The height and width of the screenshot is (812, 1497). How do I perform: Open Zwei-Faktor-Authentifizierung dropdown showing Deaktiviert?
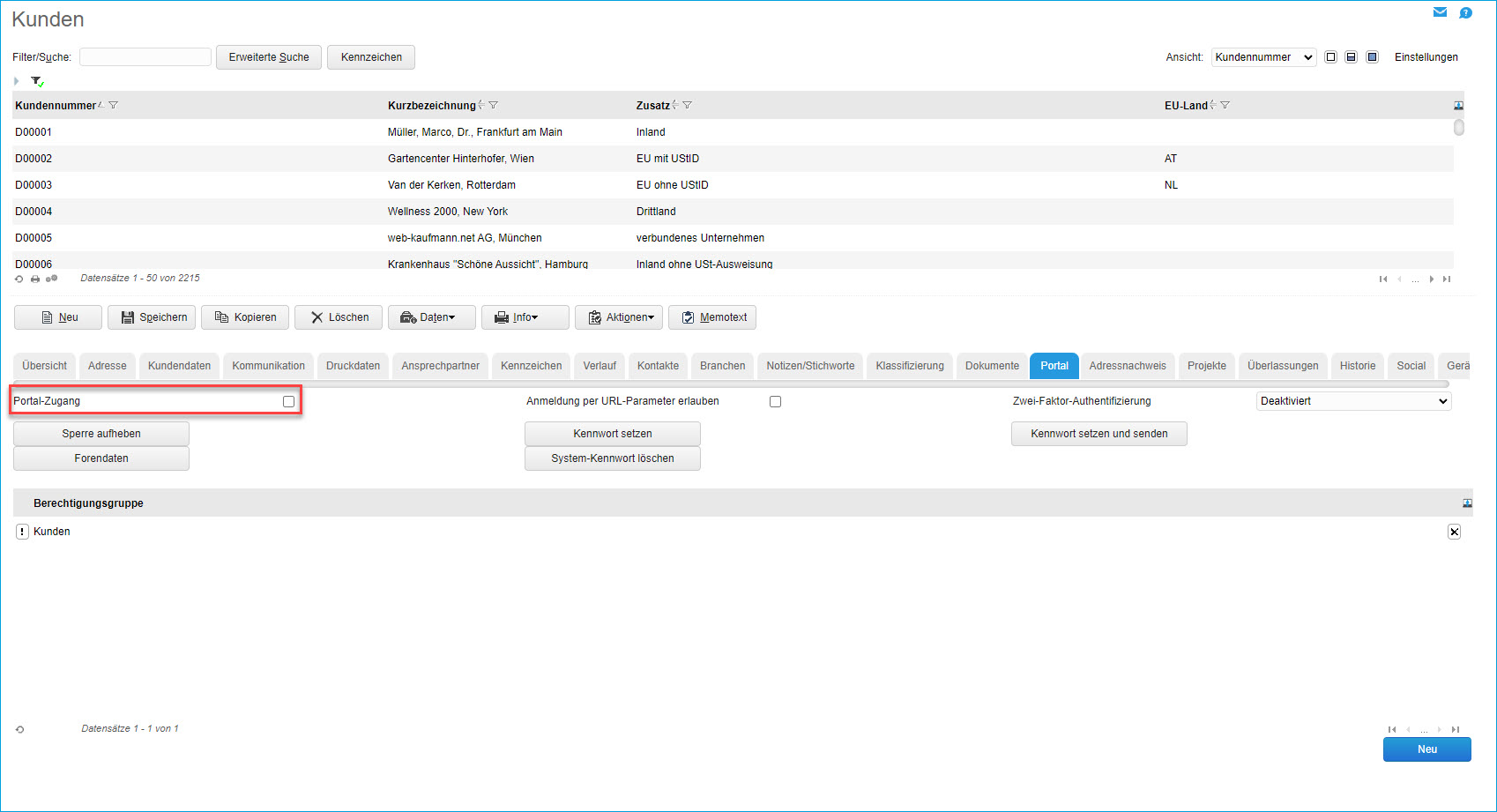[1352, 401]
